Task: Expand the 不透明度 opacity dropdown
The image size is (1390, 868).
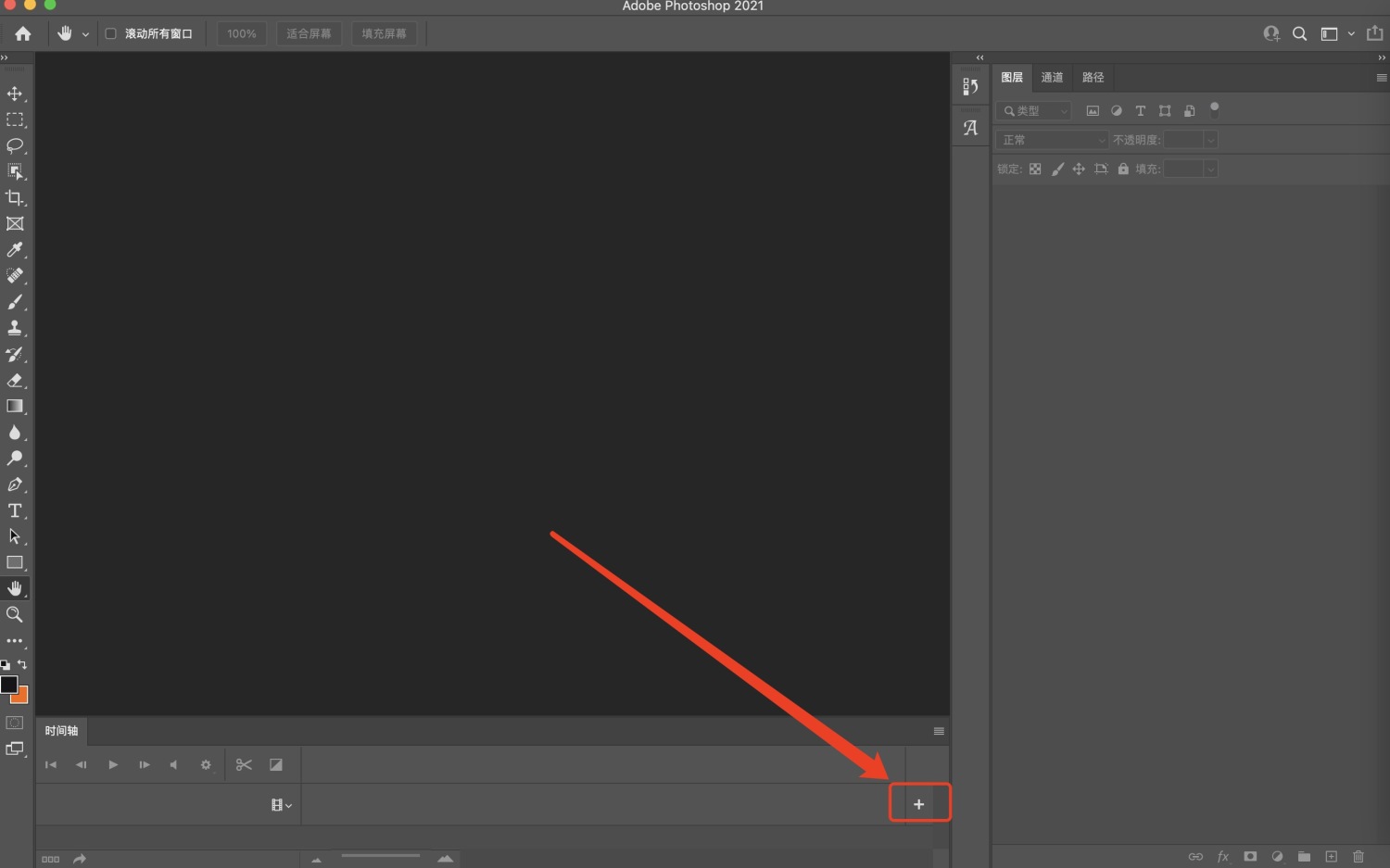Action: tap(1210, 140)
